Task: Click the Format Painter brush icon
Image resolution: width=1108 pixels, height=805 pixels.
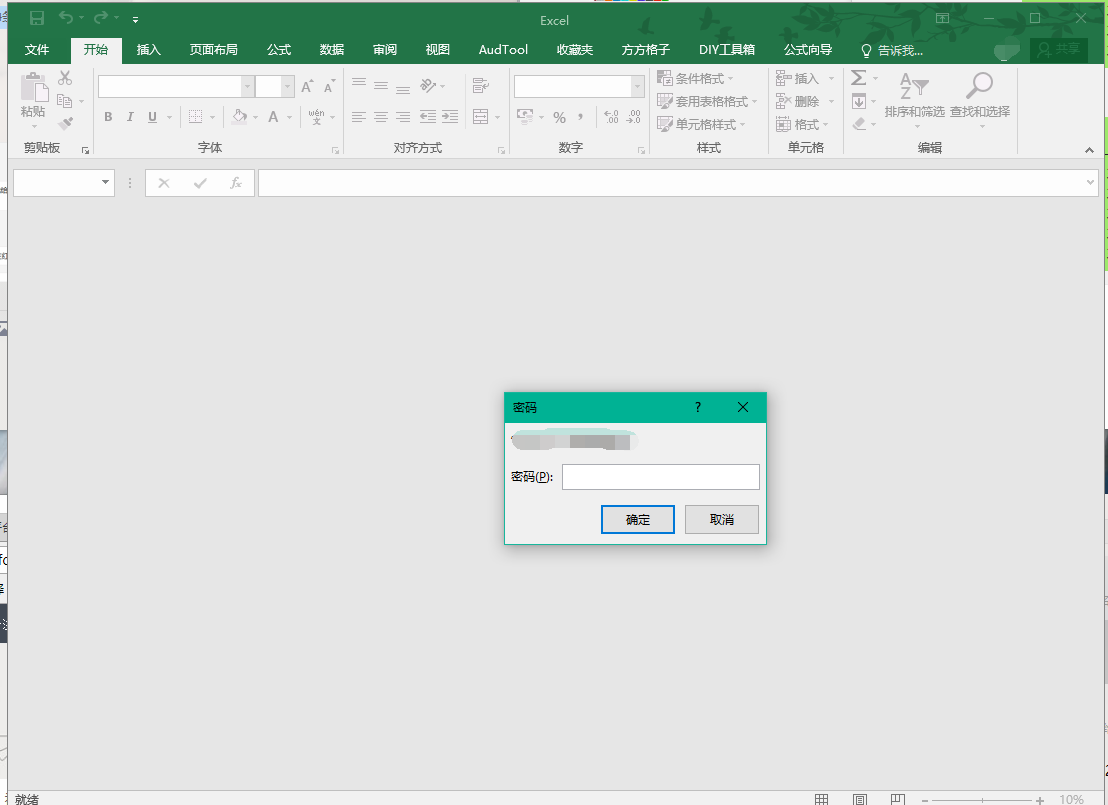Action: 66,124
